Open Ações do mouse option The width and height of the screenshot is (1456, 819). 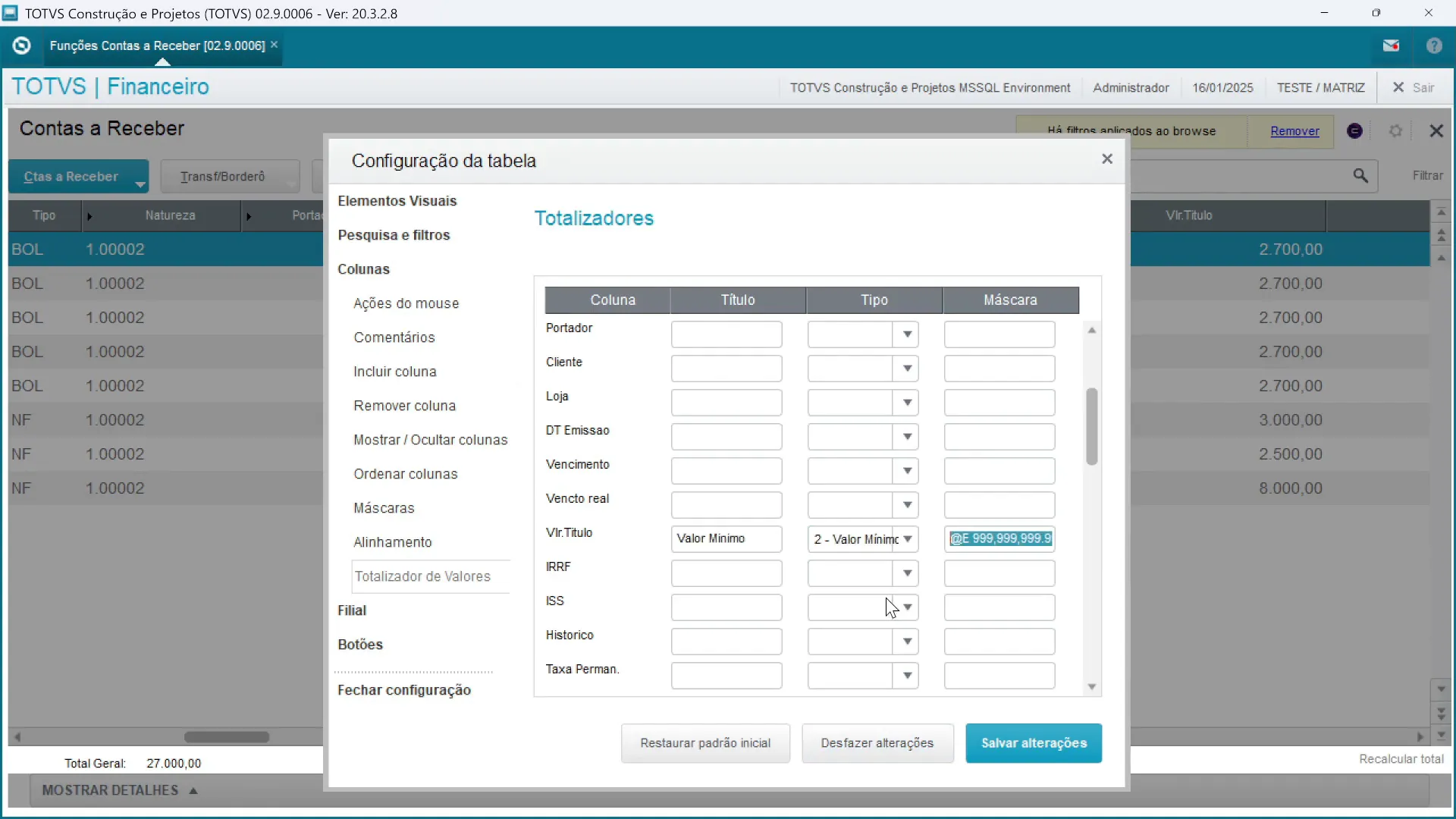pyautogui.click(x=406, y=303)
